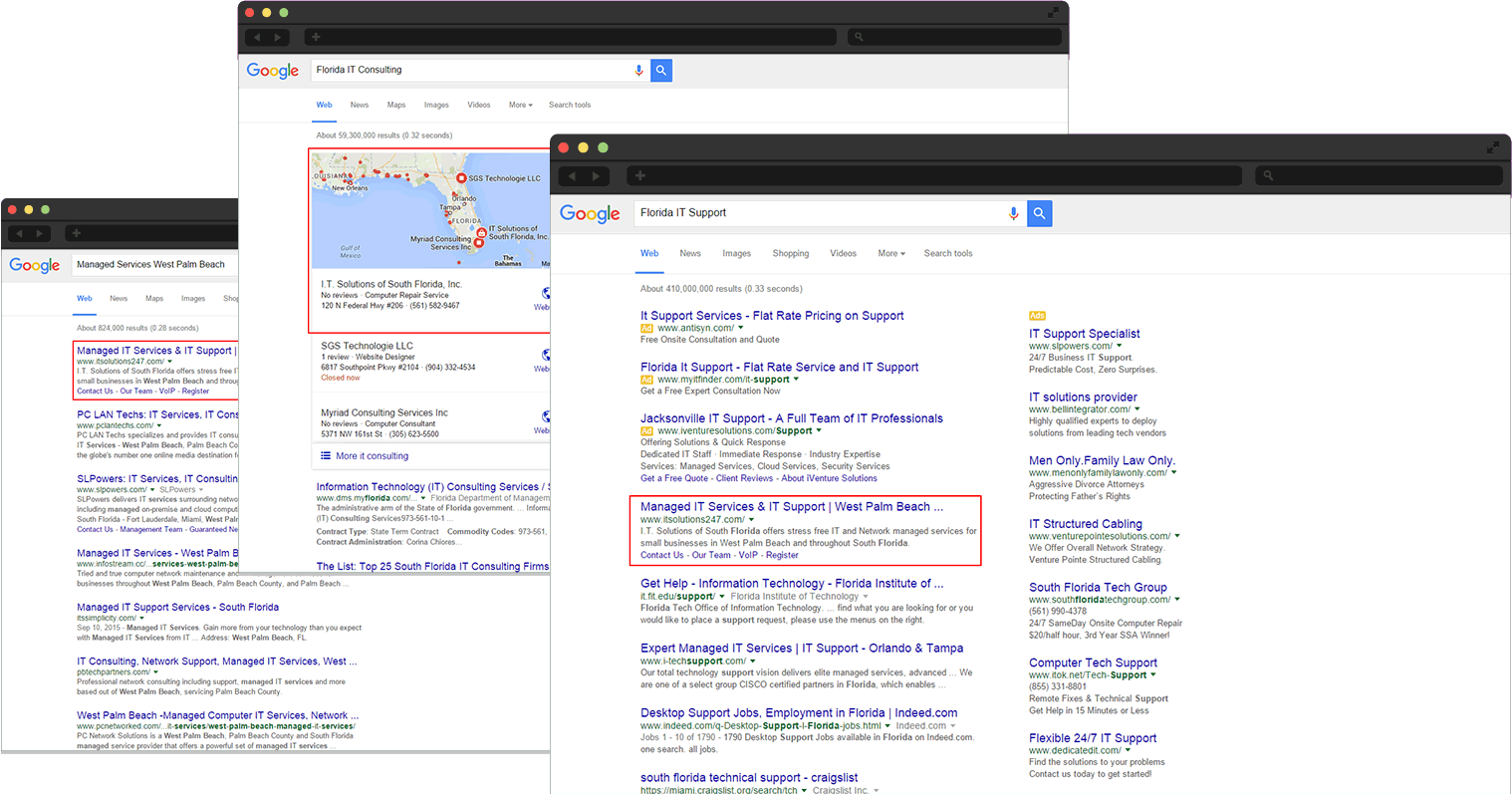Open new tab plus in IT Consulting window
The width and height of the screenshot is (1512, 794).
(316, 37)
